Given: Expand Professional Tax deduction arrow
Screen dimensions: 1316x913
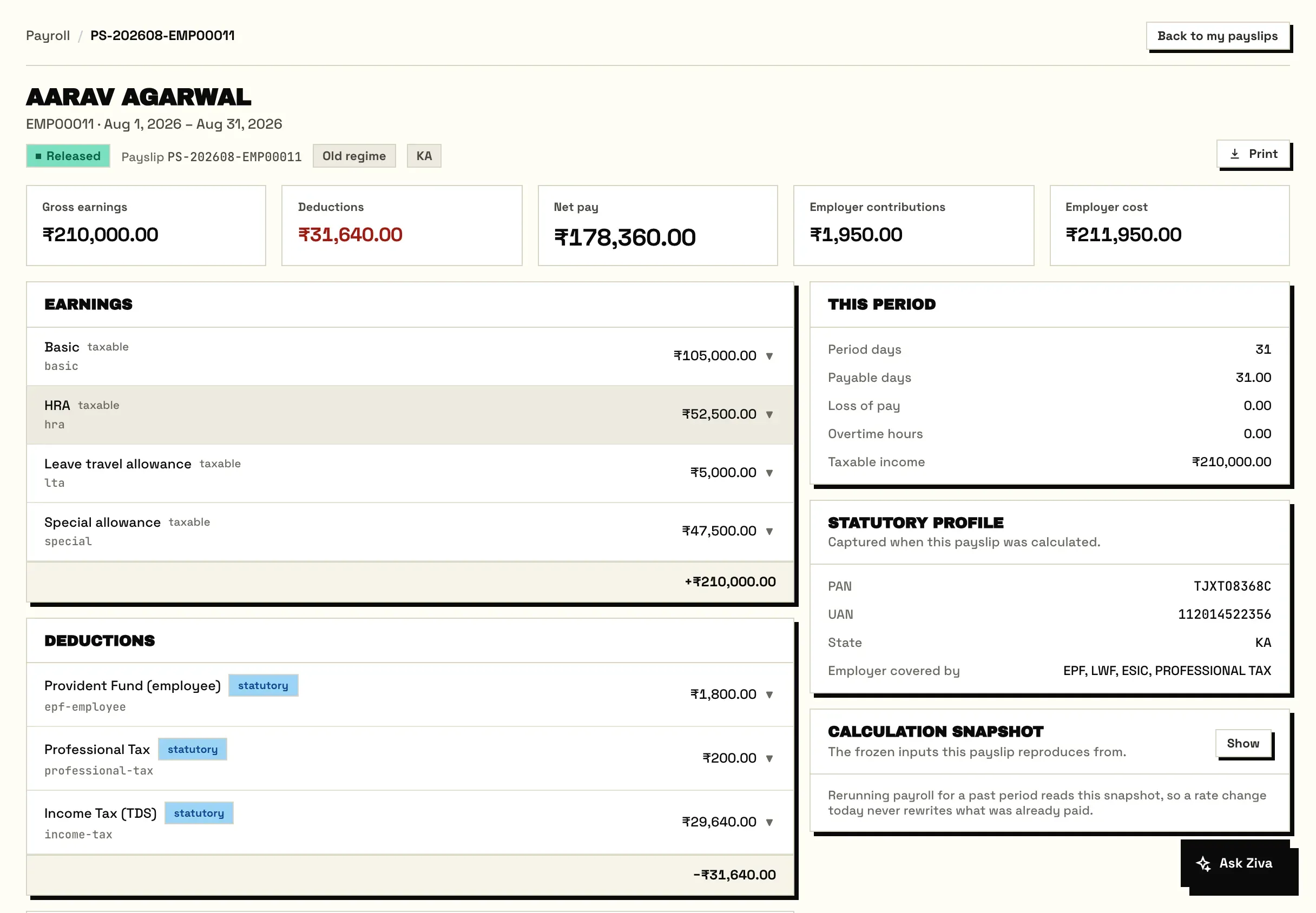Looking at the screenshot, I should pyautogui.click(x=769, y=758).
